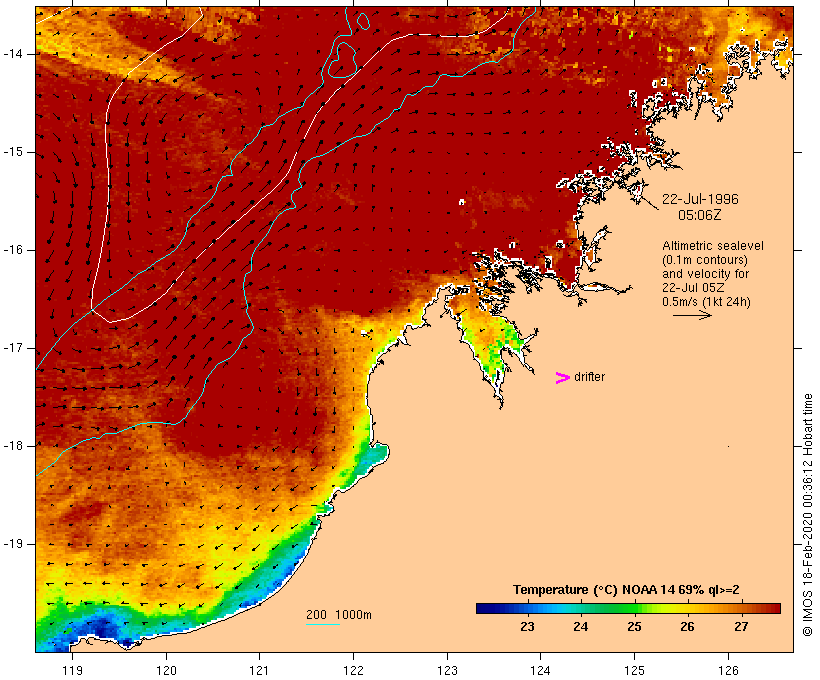Click the dark blue end of the temperature colorbar
This screenshot has height=680, width=820.
click(484, 608)
